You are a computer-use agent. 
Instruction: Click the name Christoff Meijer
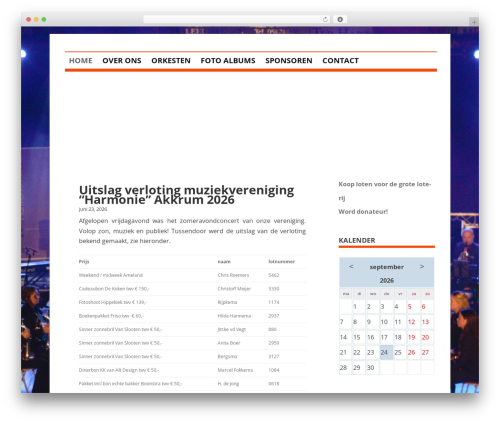(x=234, y=289)
